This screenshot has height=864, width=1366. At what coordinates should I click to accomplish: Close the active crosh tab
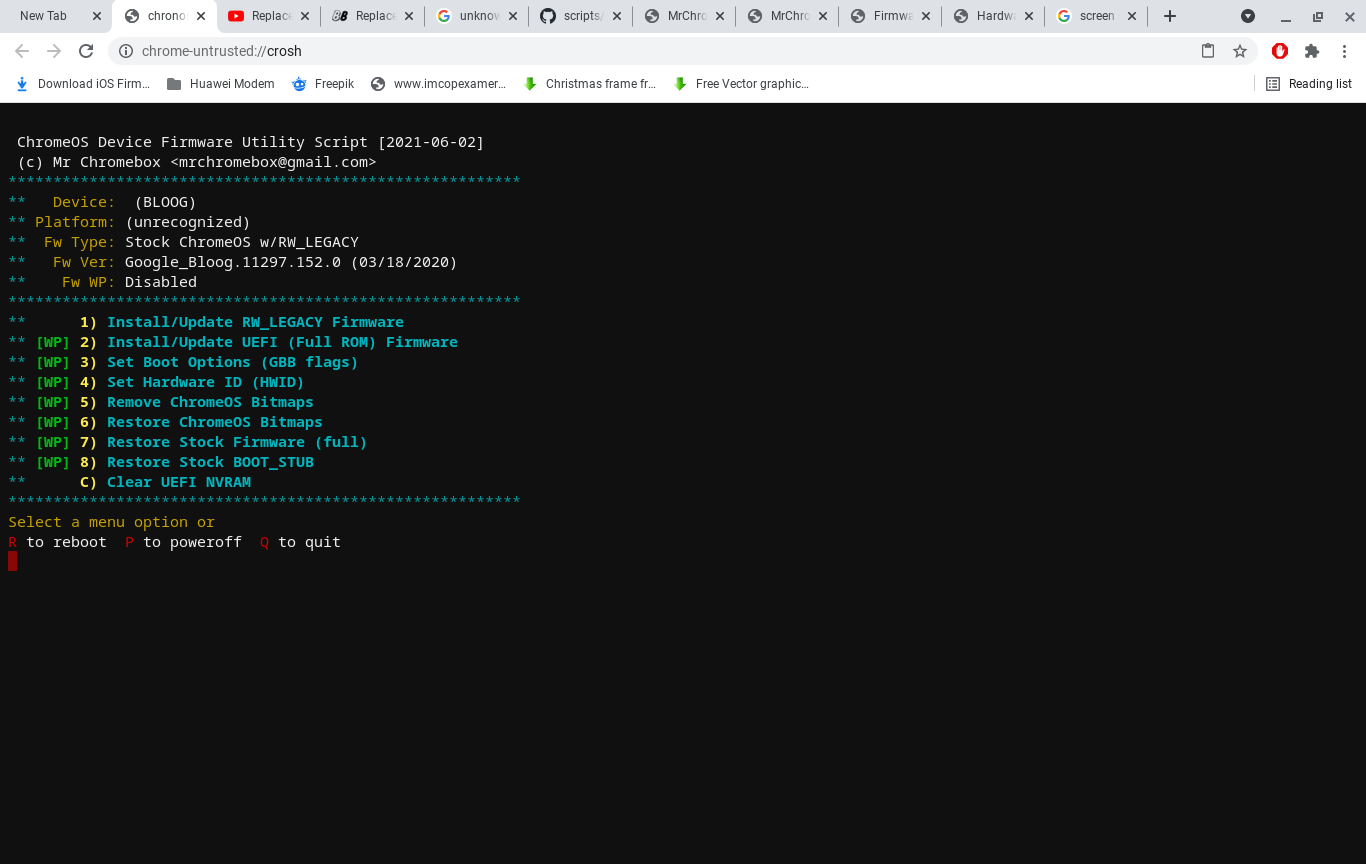tap(201, 16)
